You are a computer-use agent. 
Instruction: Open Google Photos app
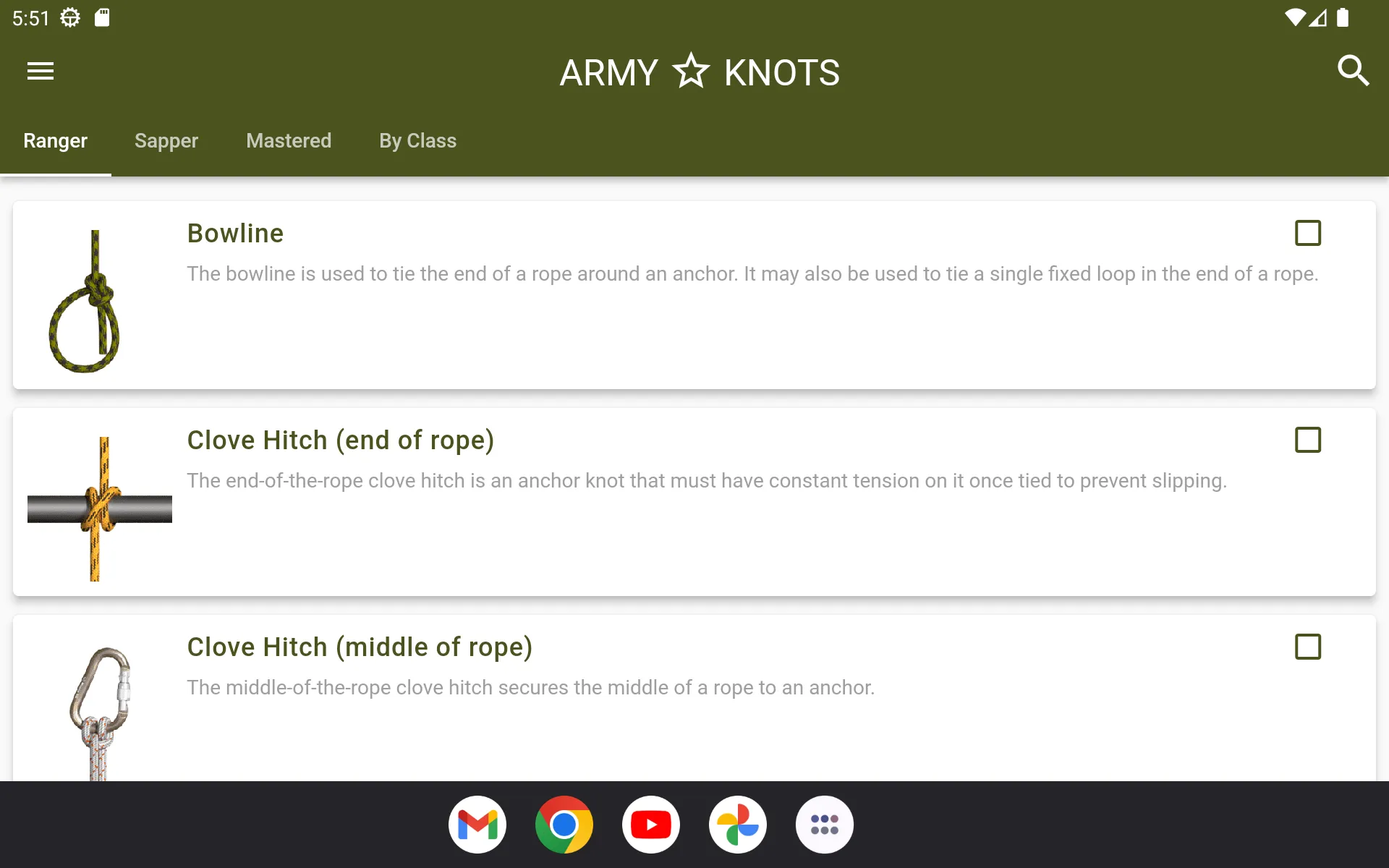(737, 824)
